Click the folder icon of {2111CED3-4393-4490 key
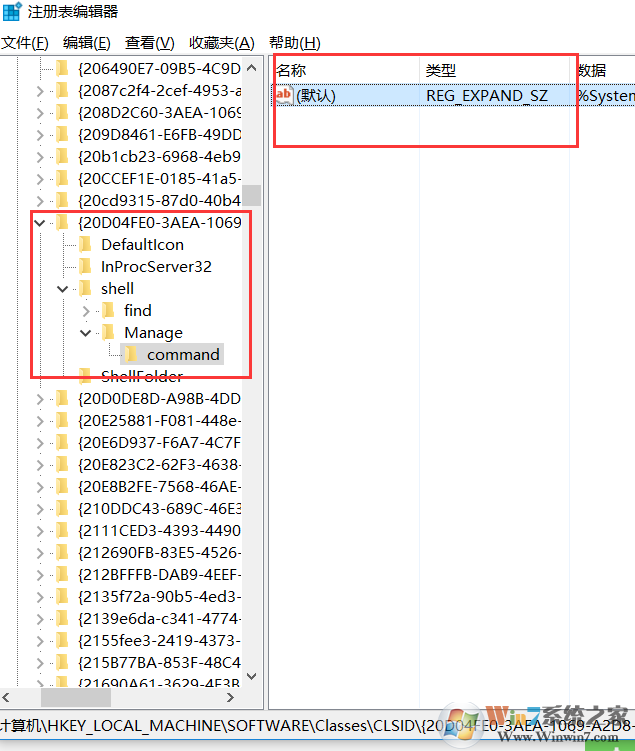Viewport: 635px width, 751px height. 62,531
